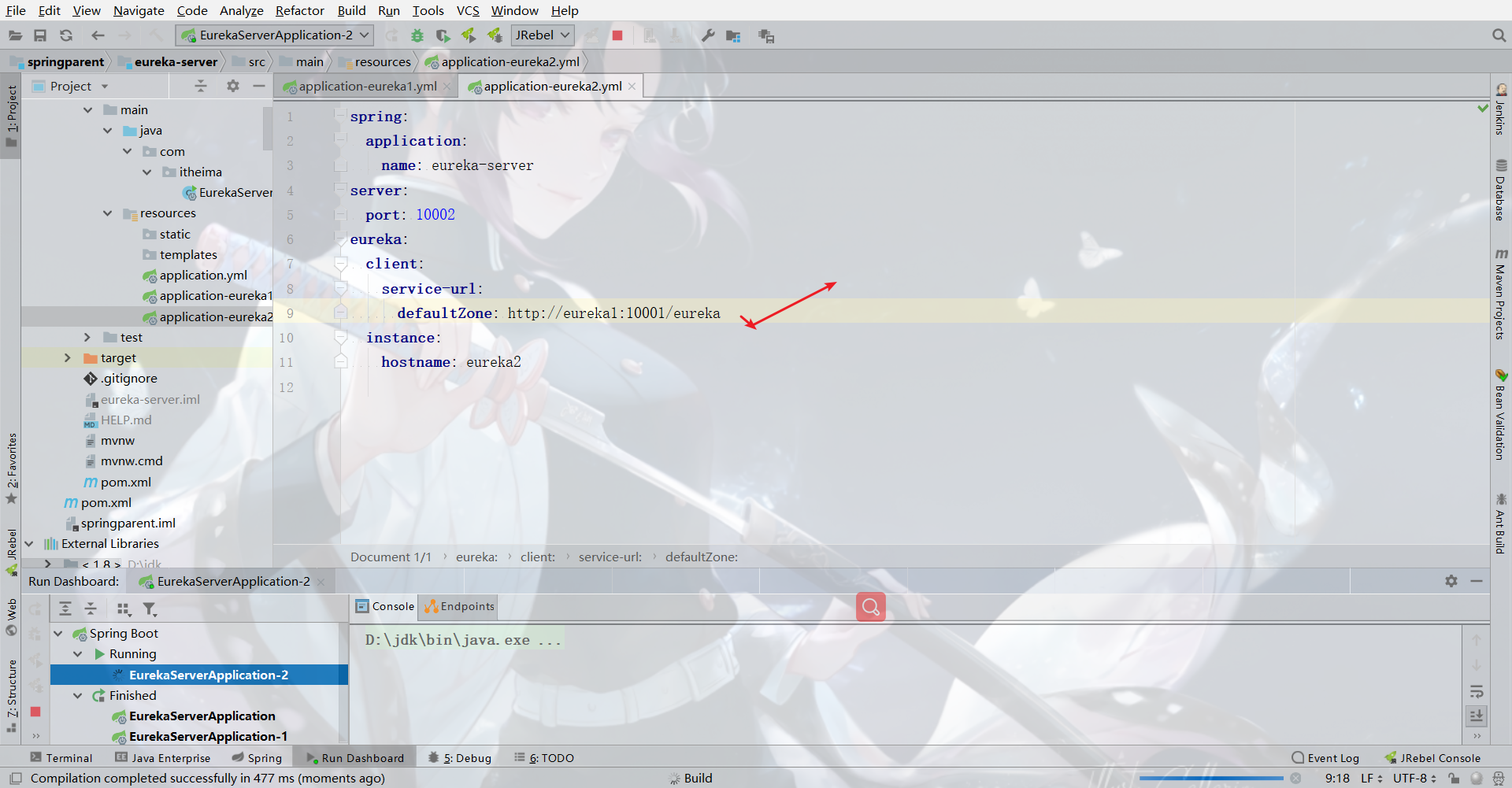
Task: Toggle the file read-only lock icon
Action: [1454, 779]
